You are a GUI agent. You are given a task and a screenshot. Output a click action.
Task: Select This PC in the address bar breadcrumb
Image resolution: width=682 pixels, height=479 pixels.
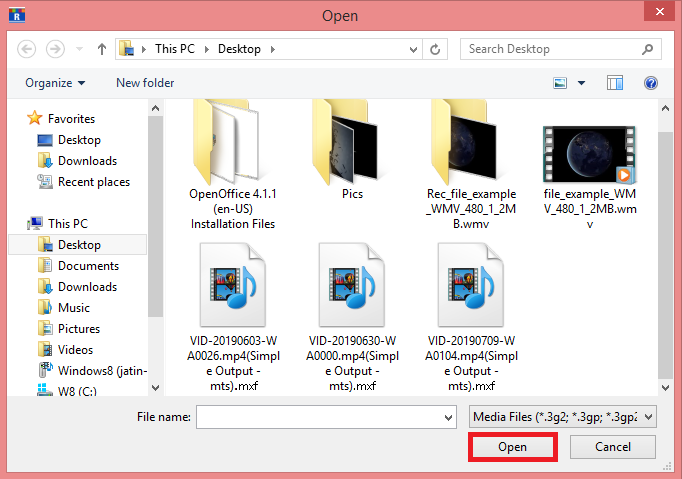coord(175,49)
